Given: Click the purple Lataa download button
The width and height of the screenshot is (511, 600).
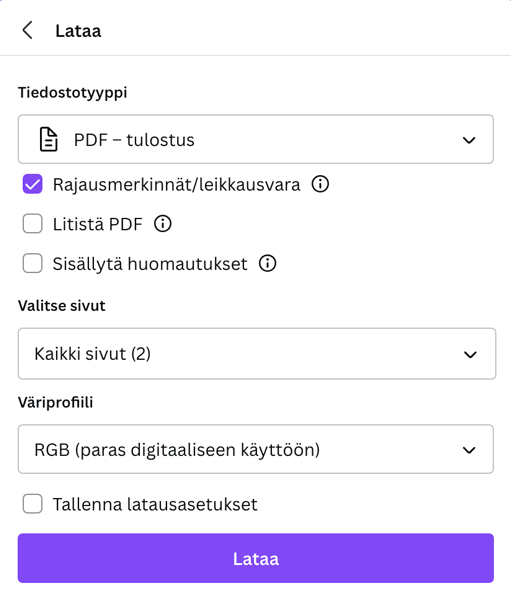Looking at the screenshot, I should [x=256, y=558].
